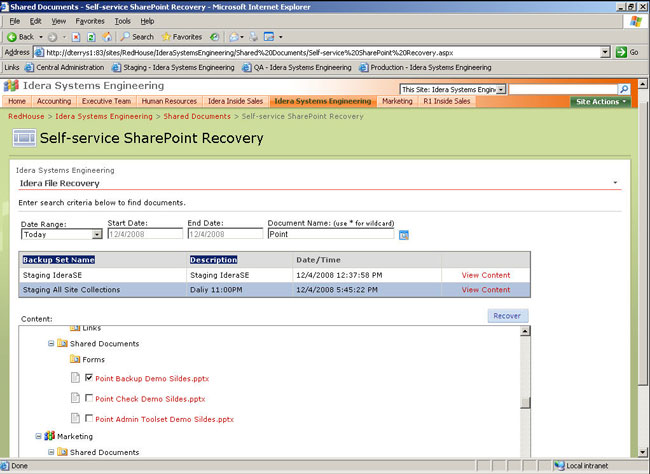Click the Refresh page icon
Screen dimensions: 650x474
point(91,37)
